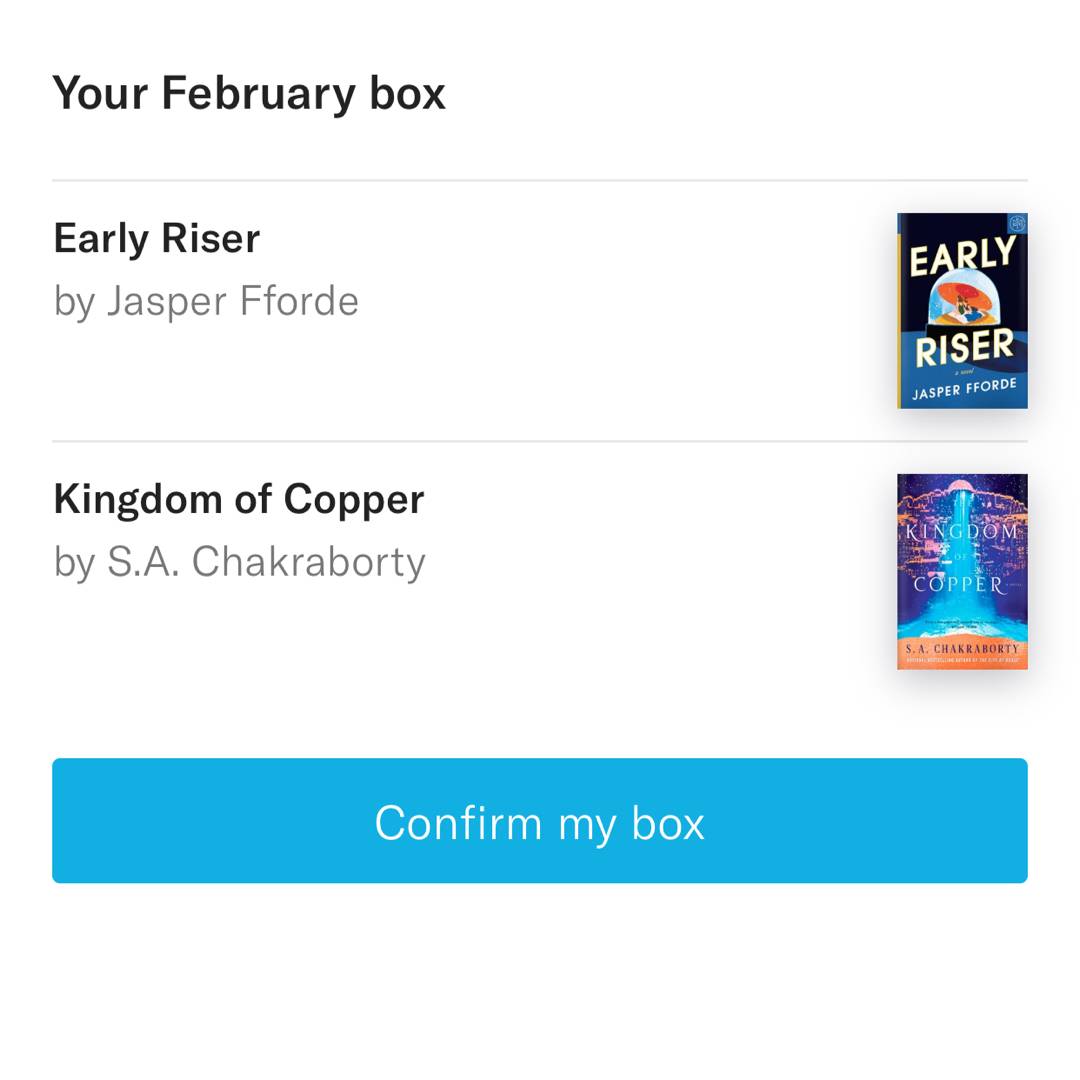
Task: Open the Early Riser book title
Action: coord(157,238)
